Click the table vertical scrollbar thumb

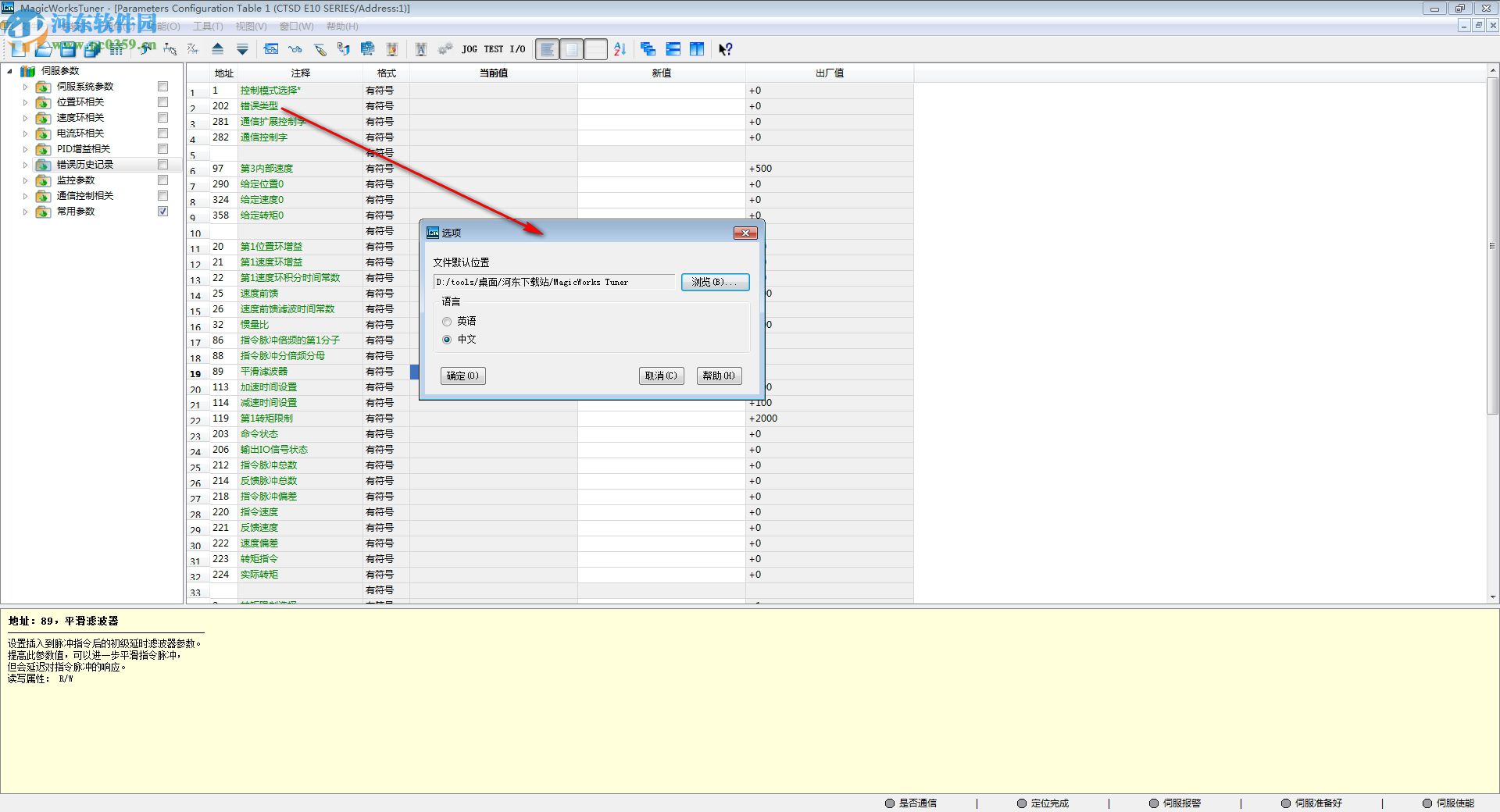(x=1492, y=245)
